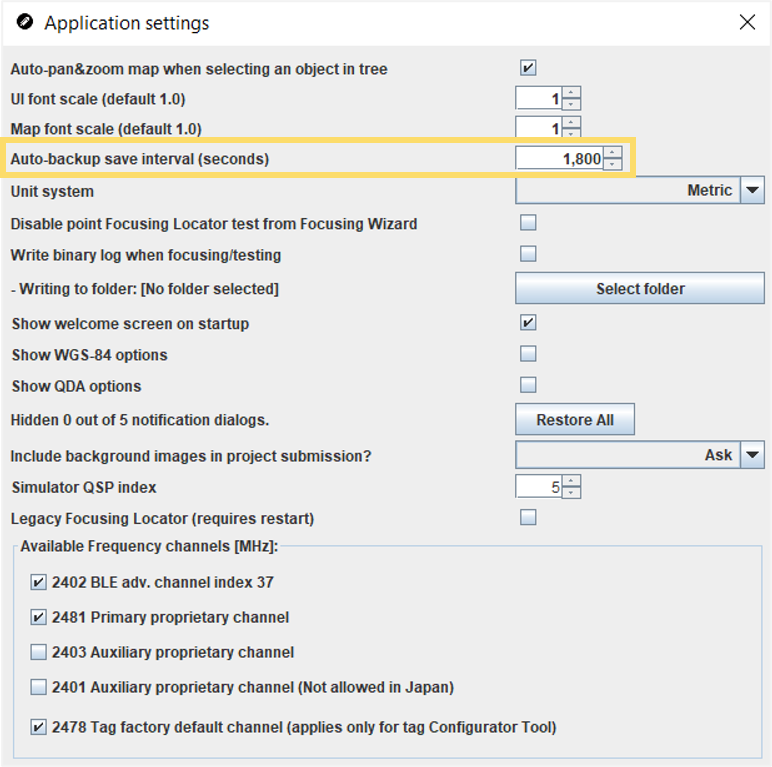Check 2403 Auxiliary proprietary channel
The height and width of the screenshot is (767, 772).
[x=38, y=652]
